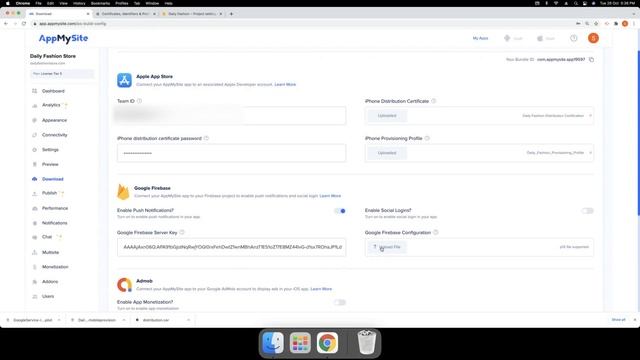The width and height of the screenshot is (640, 360).
Task: Open Finder from the dock
Action: tap(273, 343)
